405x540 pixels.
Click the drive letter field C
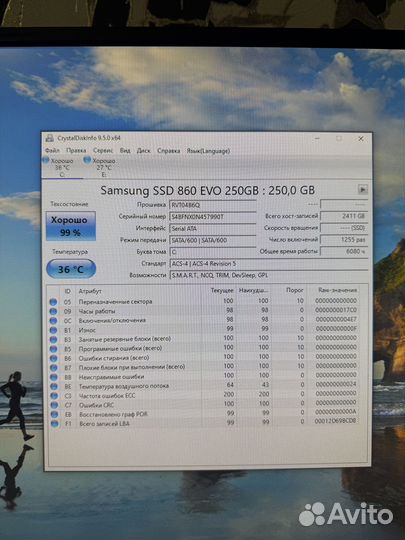point(212,252)
